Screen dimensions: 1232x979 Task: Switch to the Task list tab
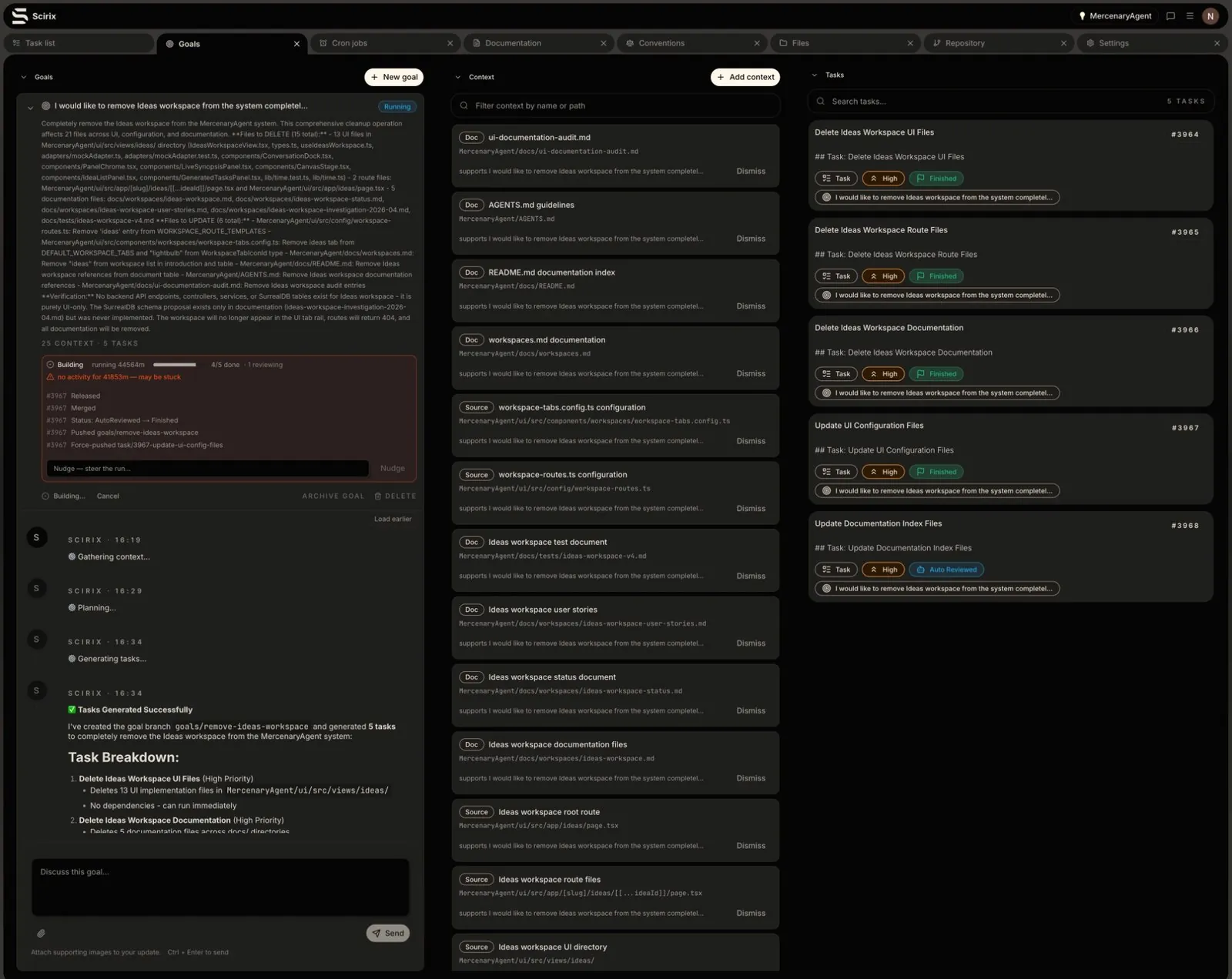(x=79, y=43)
